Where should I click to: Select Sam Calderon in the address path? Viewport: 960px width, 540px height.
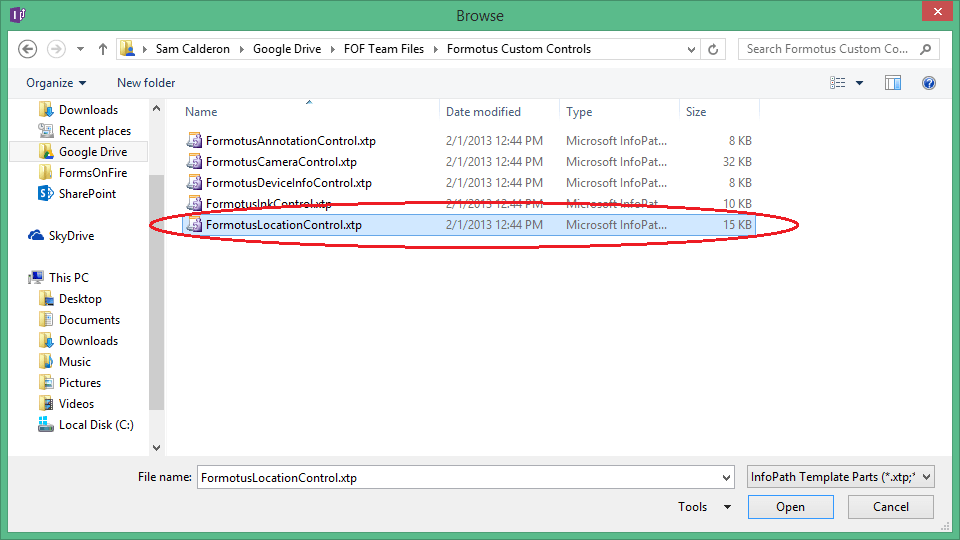192,49
